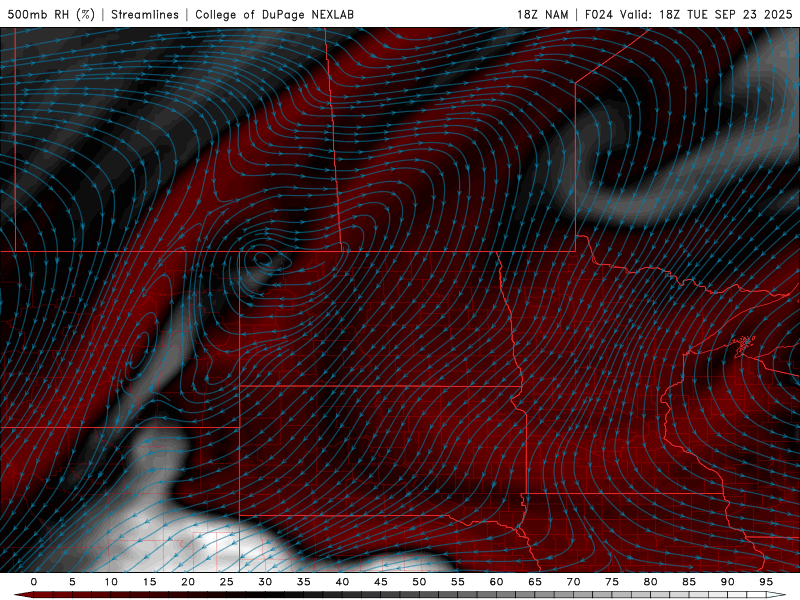Click the 30 label on the color scale
This screenshot has width=800, height=600.
pyautogui.click(x=265, y=582)
